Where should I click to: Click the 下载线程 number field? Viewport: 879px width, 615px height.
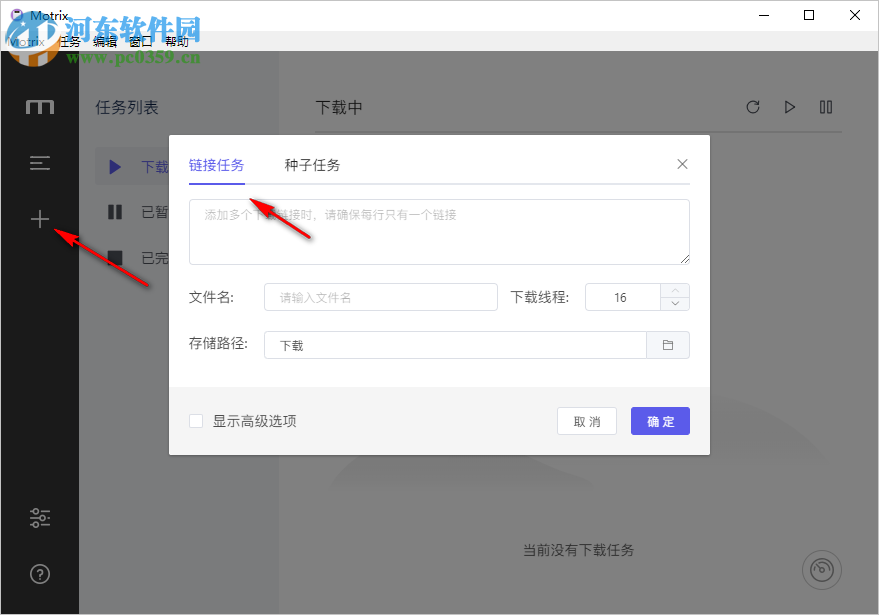click(x=623, y=297)
